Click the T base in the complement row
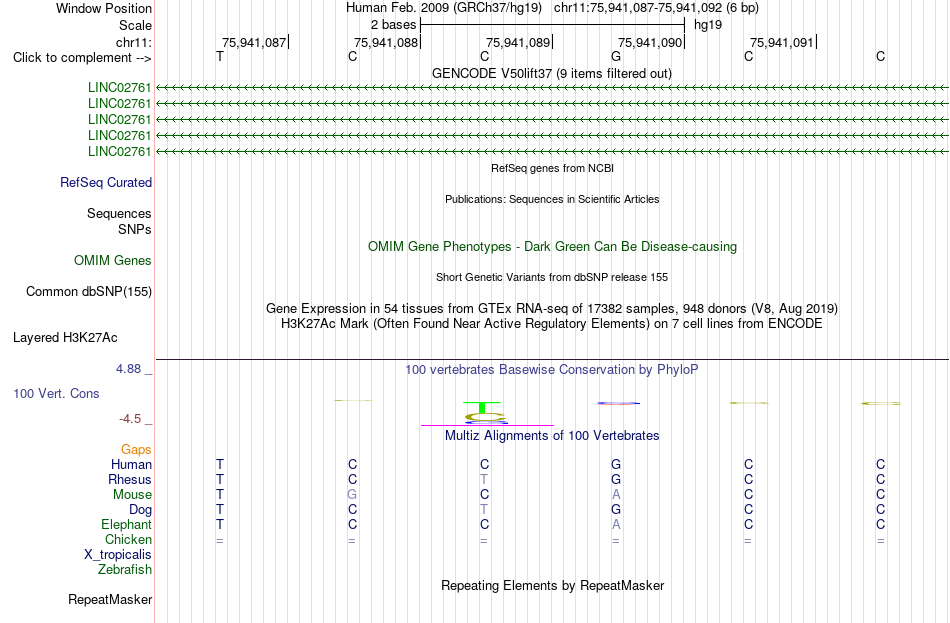This screenshot has height=623, width=950. tap(220, 56)
